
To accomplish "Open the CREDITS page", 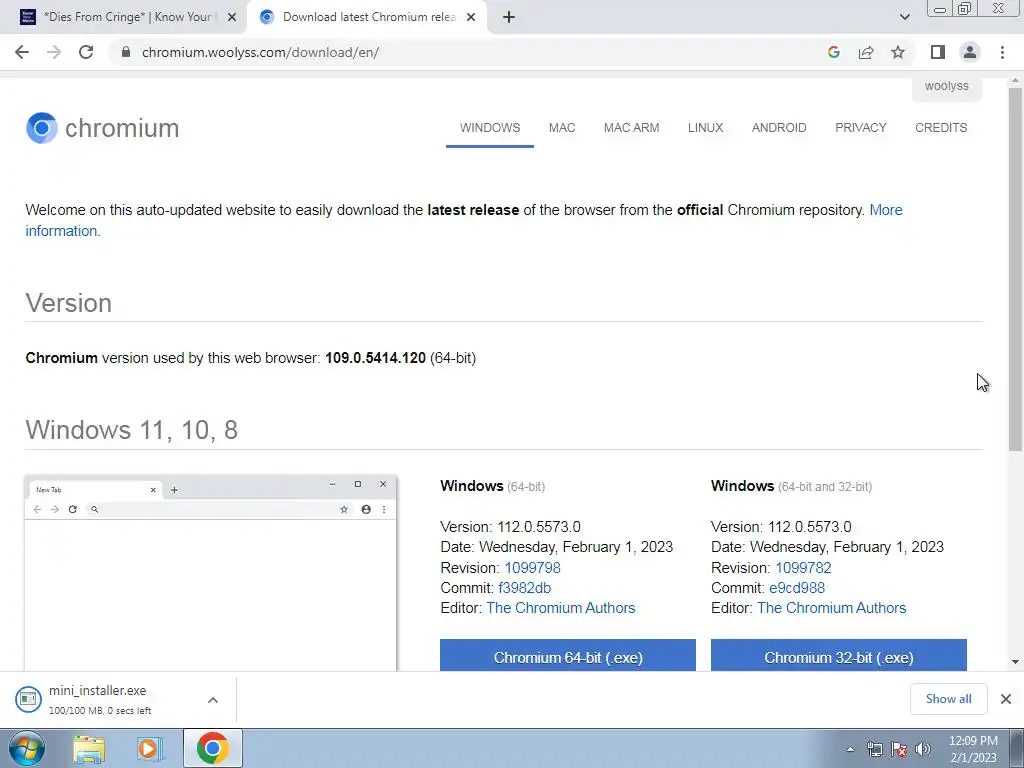I will (x=941, y=128).
